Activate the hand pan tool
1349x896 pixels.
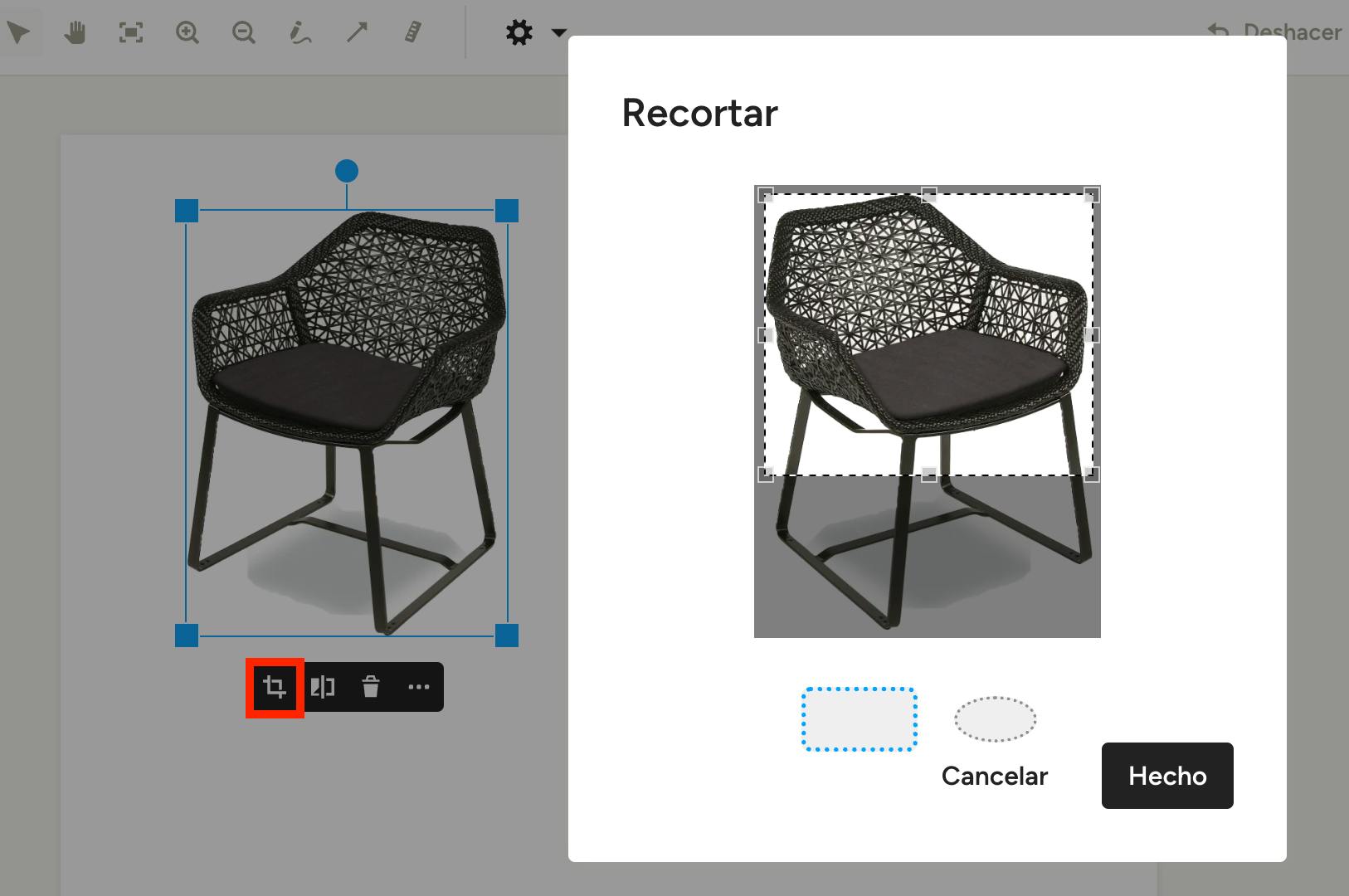[75, 33]
